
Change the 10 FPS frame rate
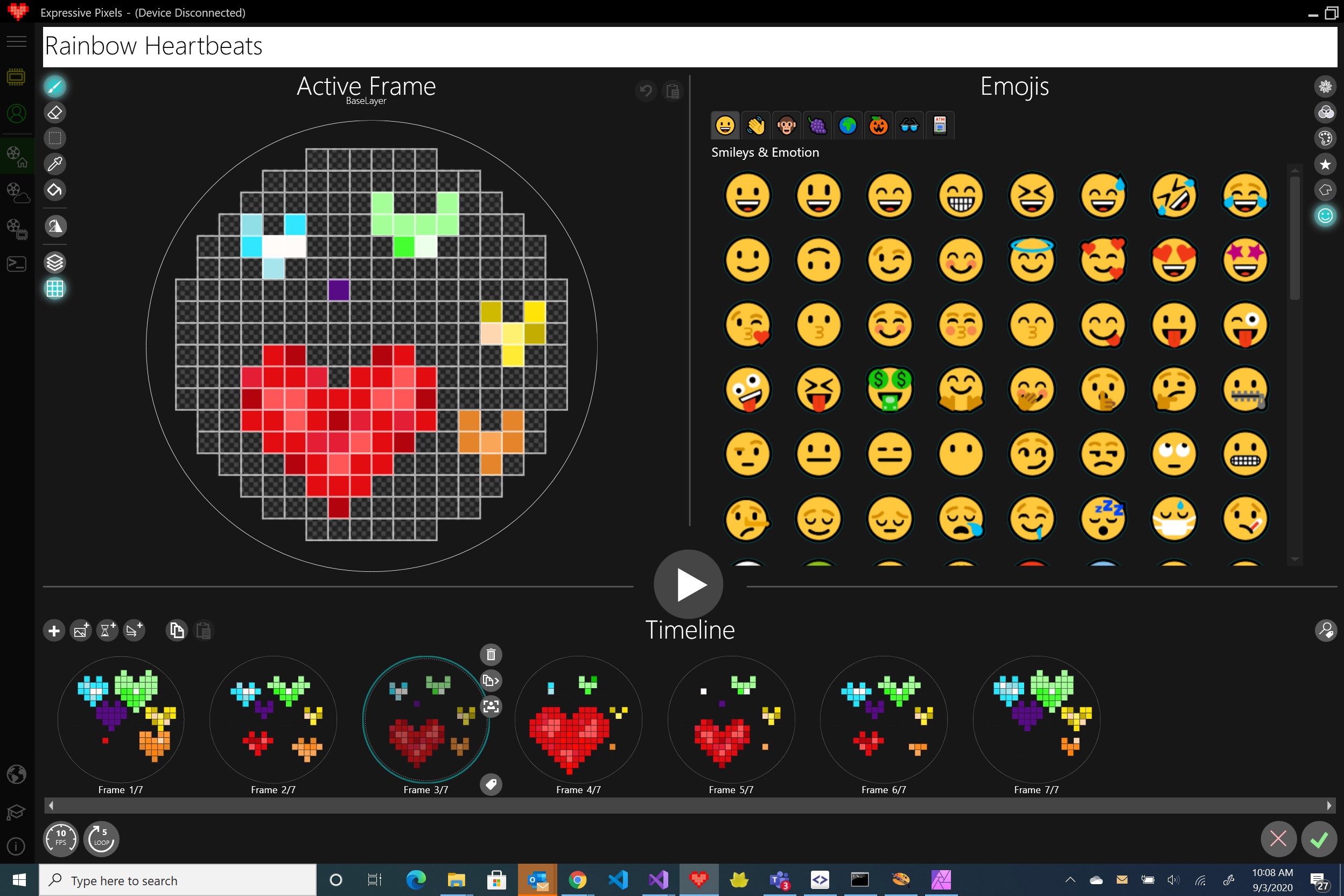point(60,839)
